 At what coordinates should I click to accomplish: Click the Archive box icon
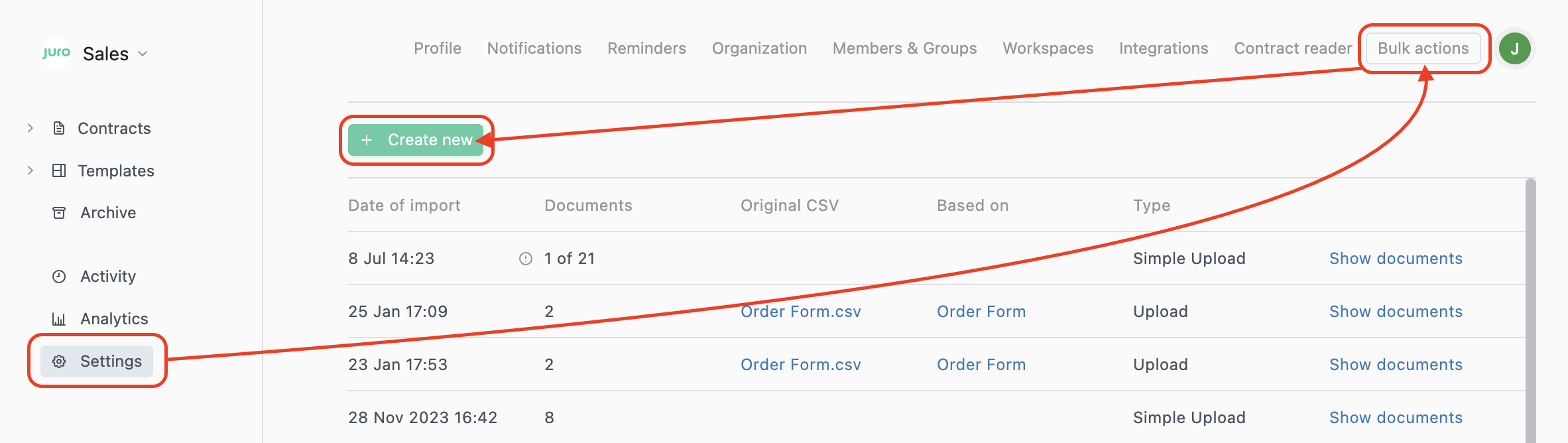pos(59,213)
